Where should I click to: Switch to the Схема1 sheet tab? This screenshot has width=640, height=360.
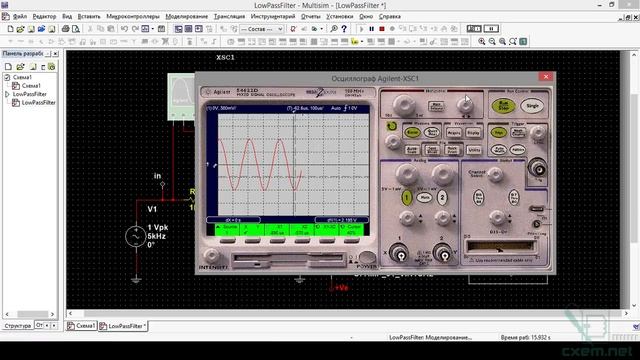[x=82, y=326]
